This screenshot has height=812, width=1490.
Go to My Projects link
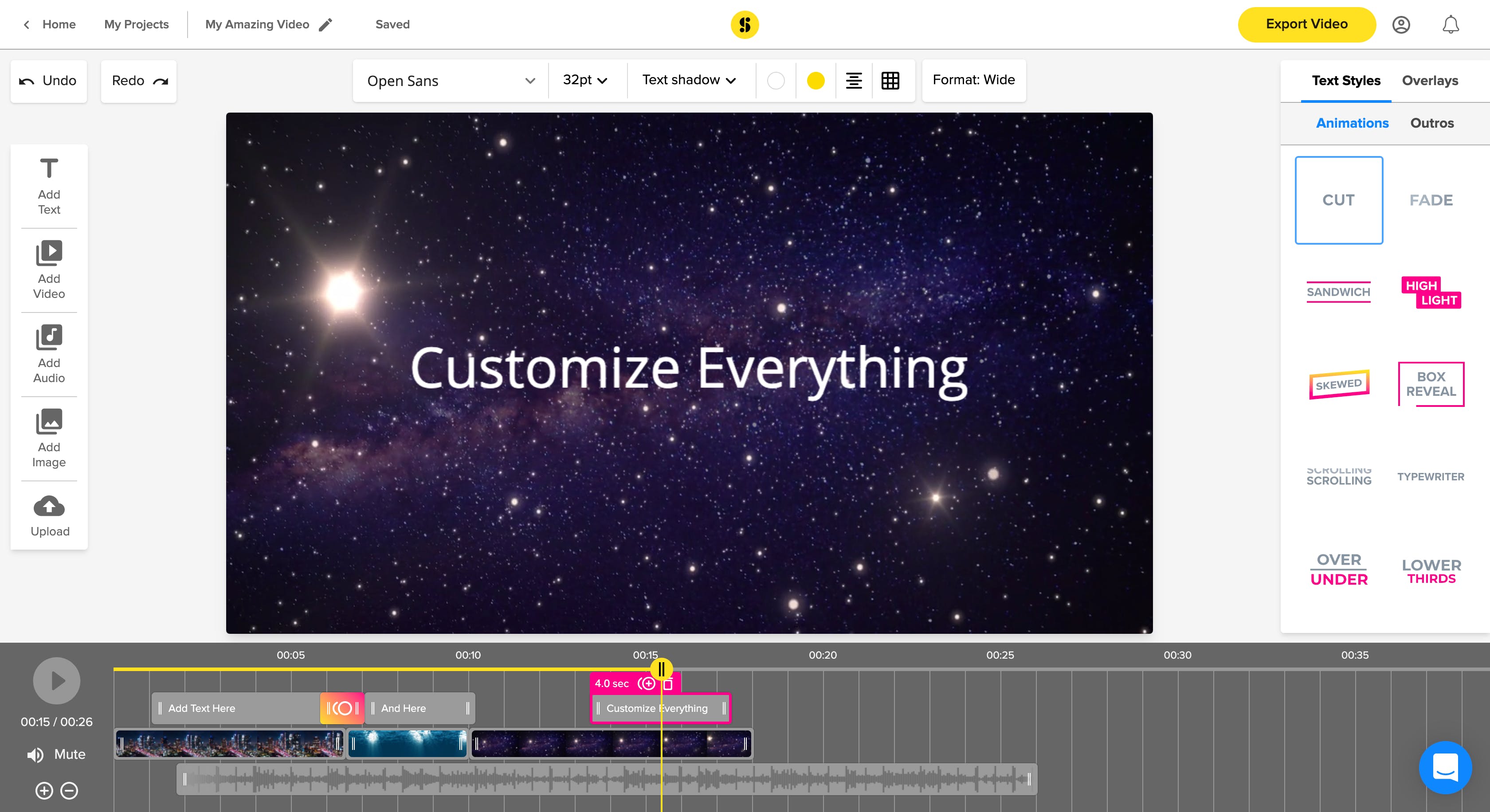point(137,24)
